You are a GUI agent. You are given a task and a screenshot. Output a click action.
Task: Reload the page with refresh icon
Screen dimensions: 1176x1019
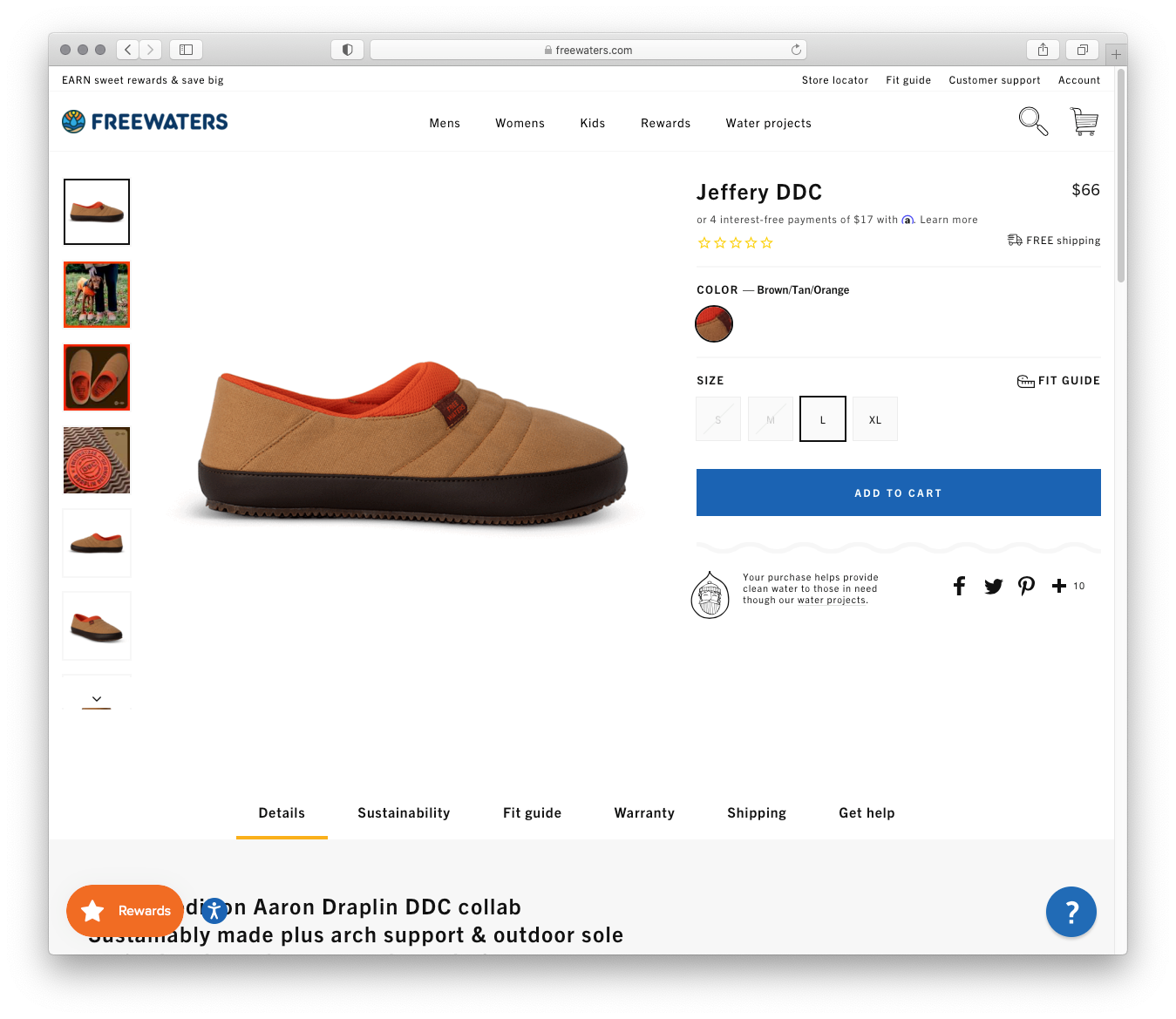796,50
